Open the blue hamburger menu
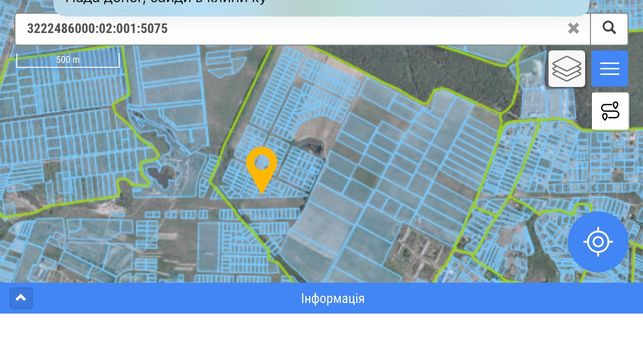 (x=610, y=69)
